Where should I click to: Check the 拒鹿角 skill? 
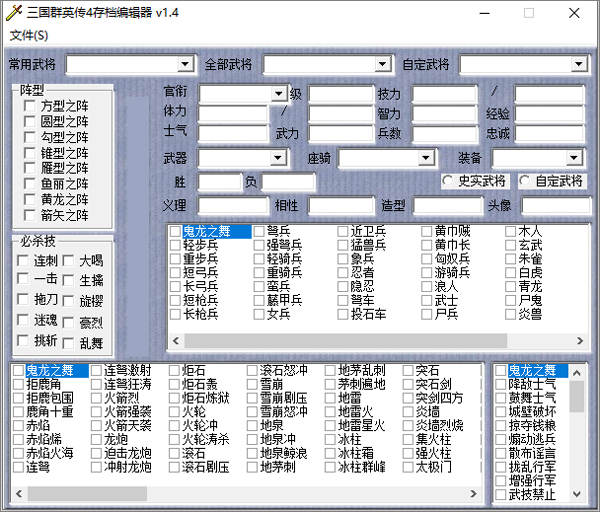point(18,384)
